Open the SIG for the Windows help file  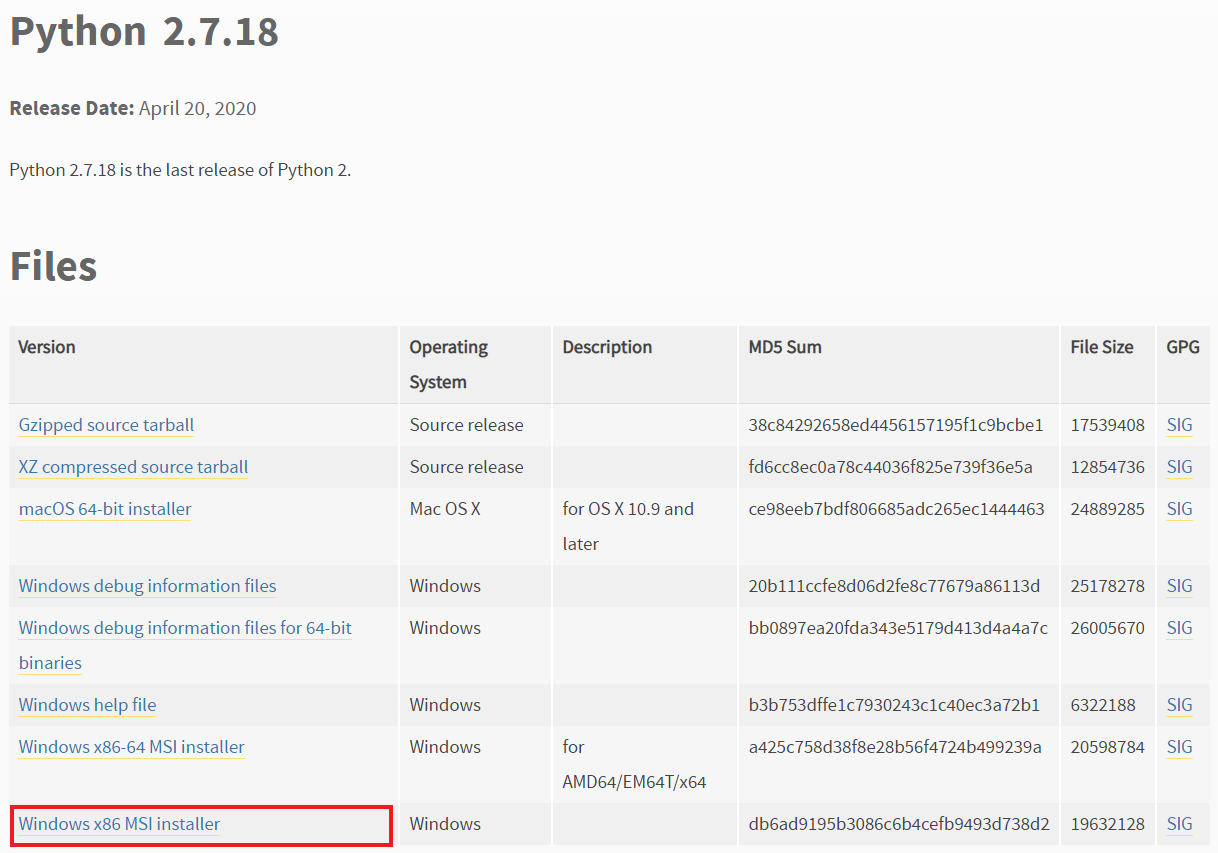[x=1179, y=704]
